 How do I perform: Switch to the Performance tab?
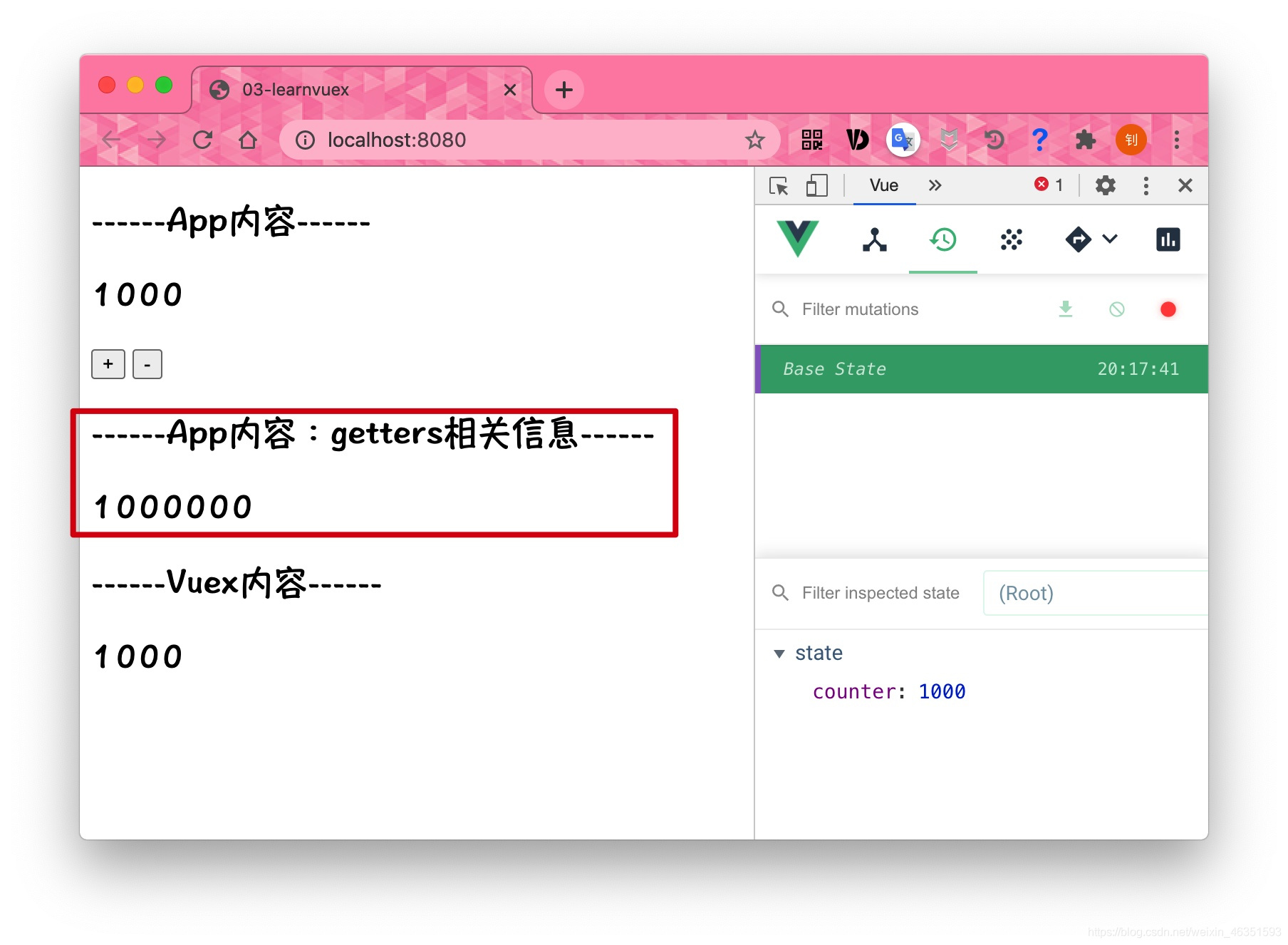[1168, 239]
